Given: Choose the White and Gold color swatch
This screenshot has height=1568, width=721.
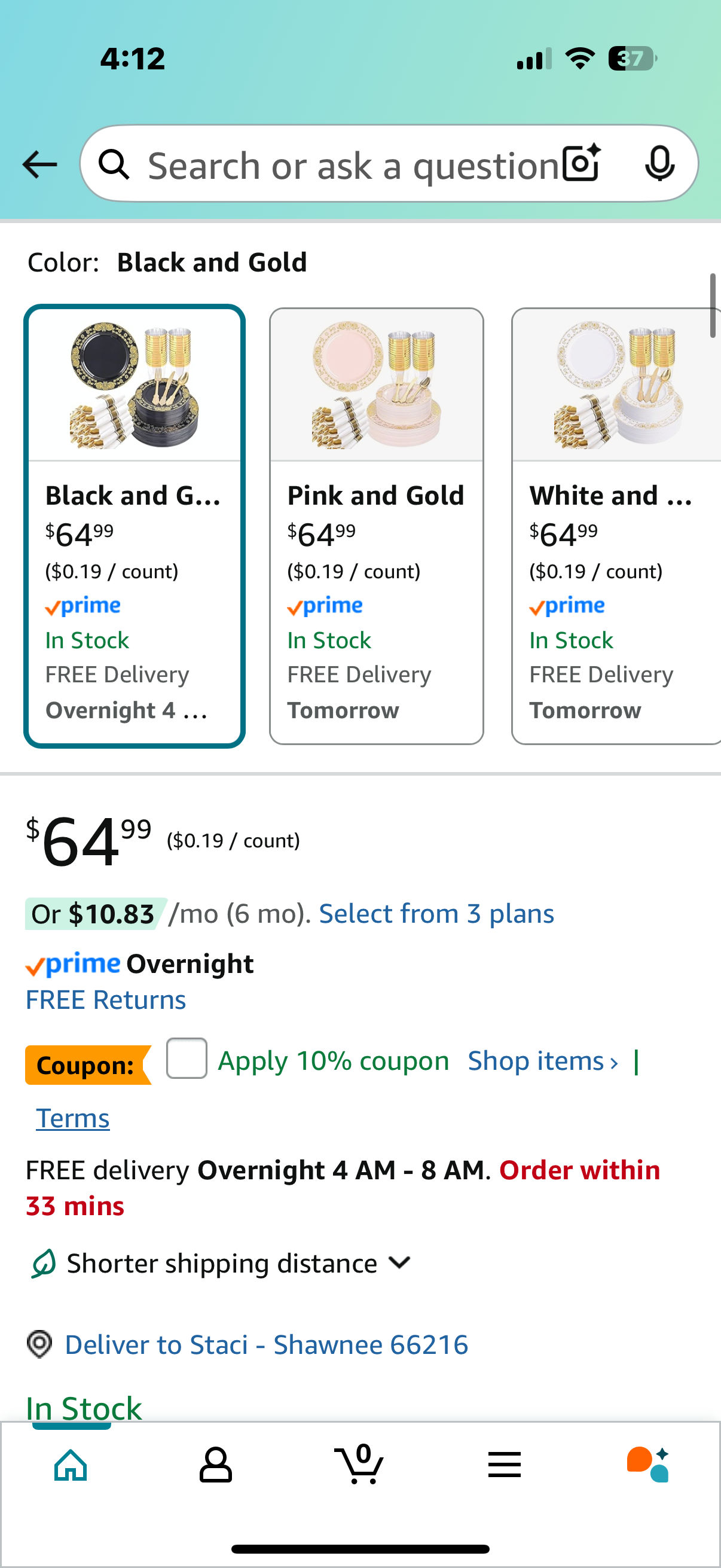Looking at the screenshot, I should [616, 526].
